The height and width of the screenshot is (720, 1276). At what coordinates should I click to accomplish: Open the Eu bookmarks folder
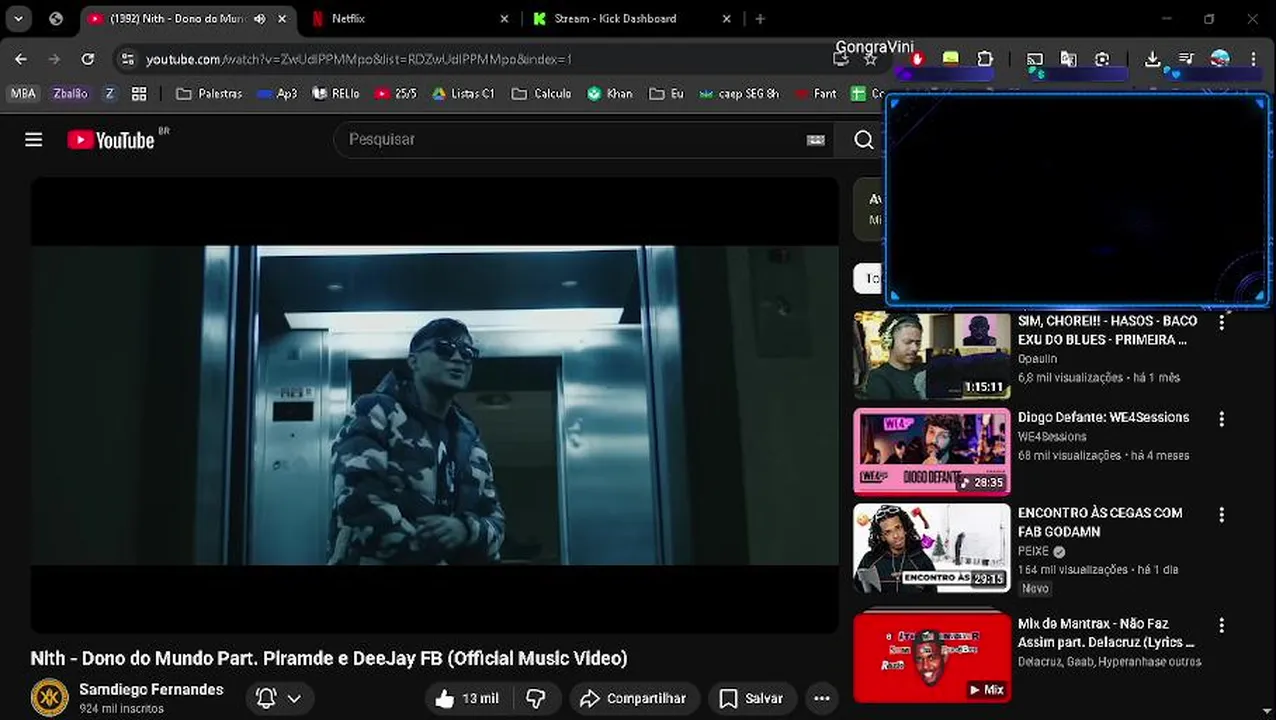coord(666,93)
